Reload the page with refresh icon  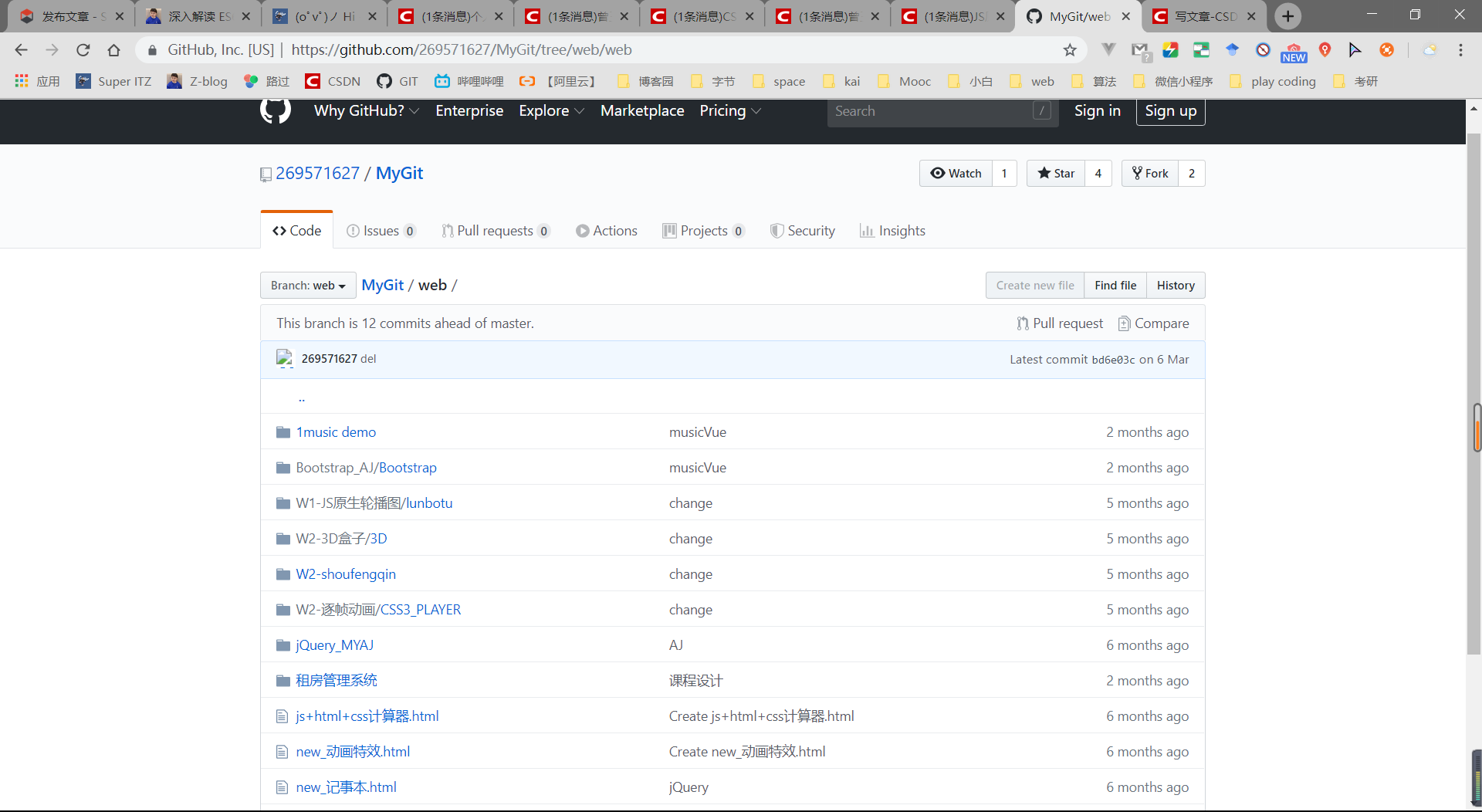tap(83, 50)
